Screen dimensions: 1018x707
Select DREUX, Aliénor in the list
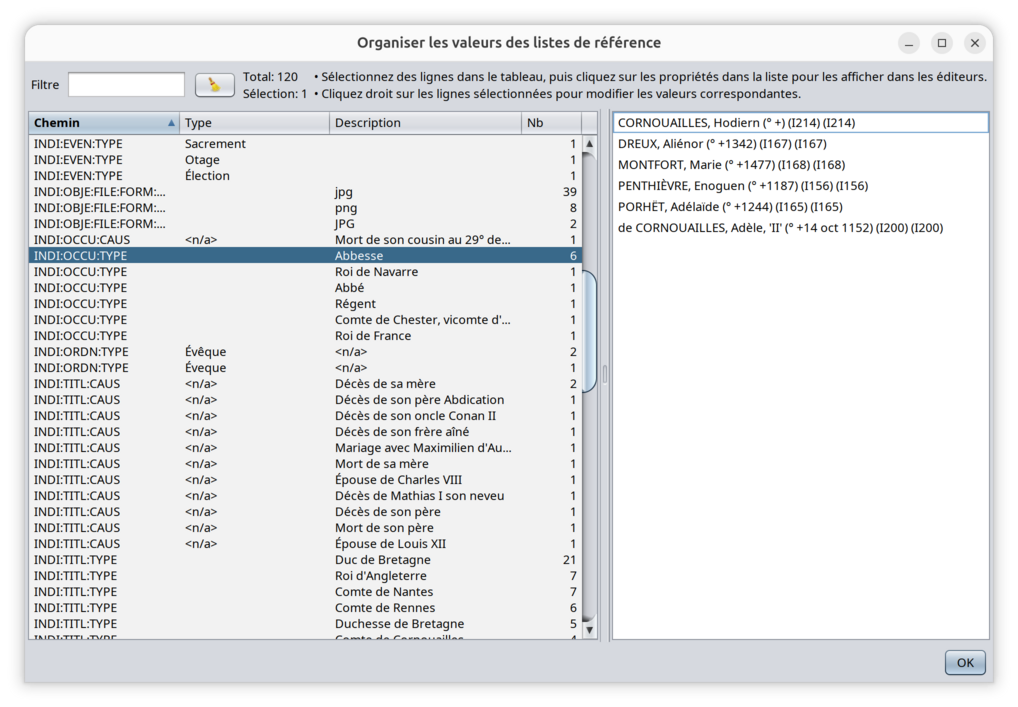801,143
